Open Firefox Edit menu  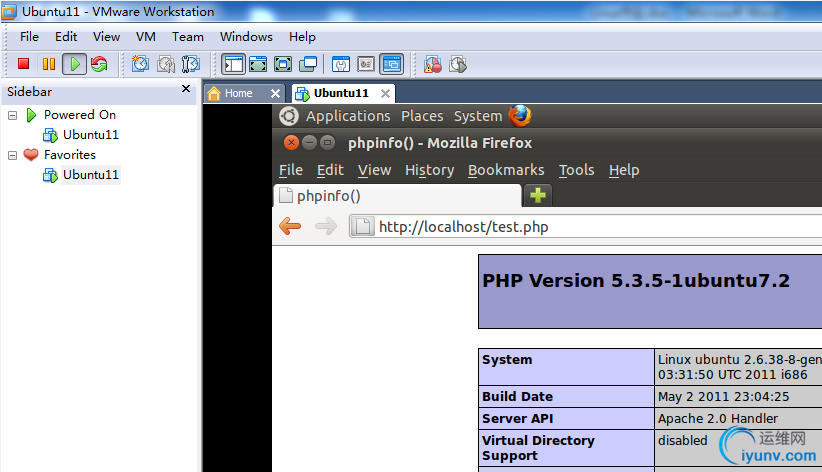pos(330,170)
